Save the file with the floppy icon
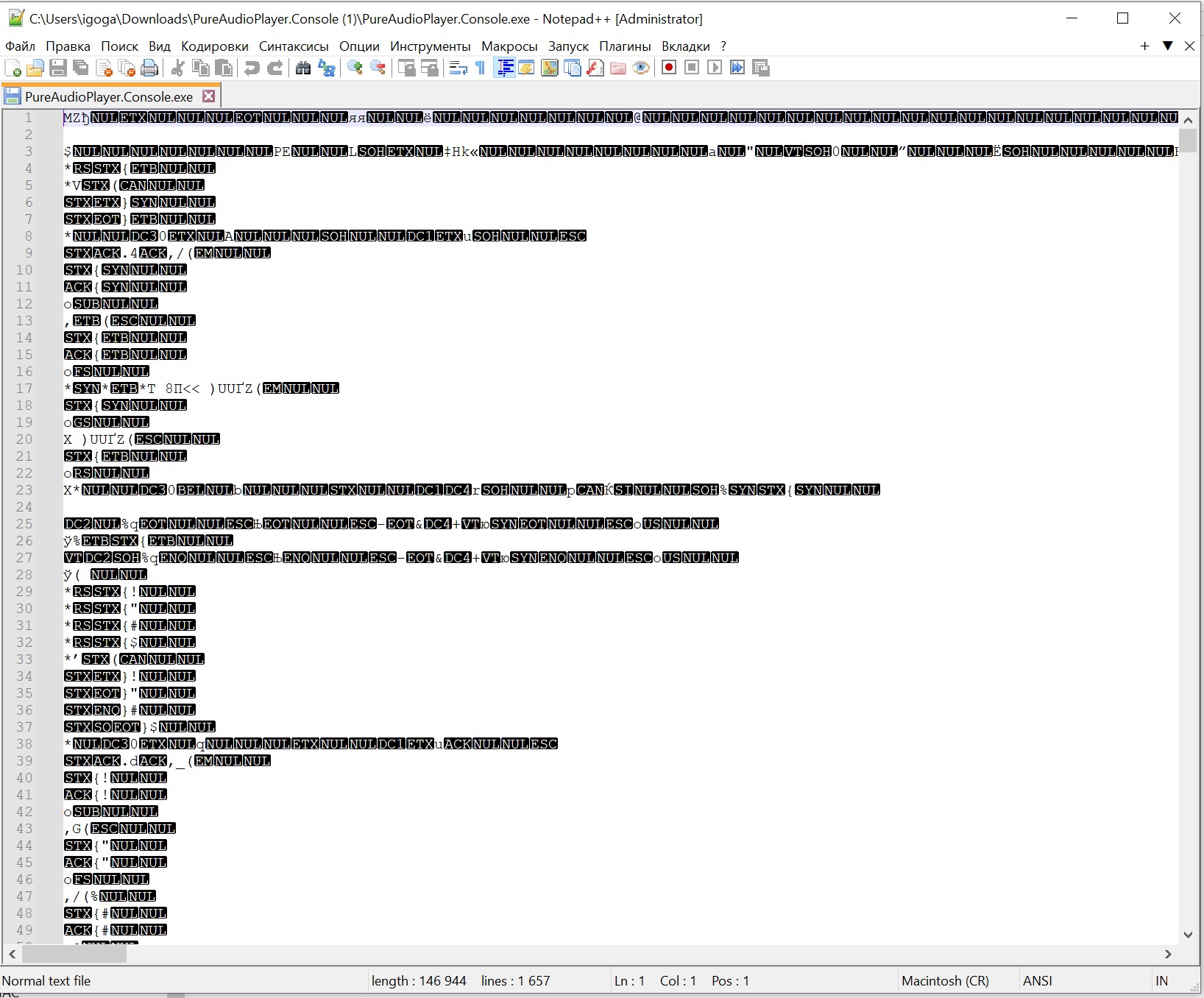The width and height of the screenshot is (1204, 998). tap(58, 68)
